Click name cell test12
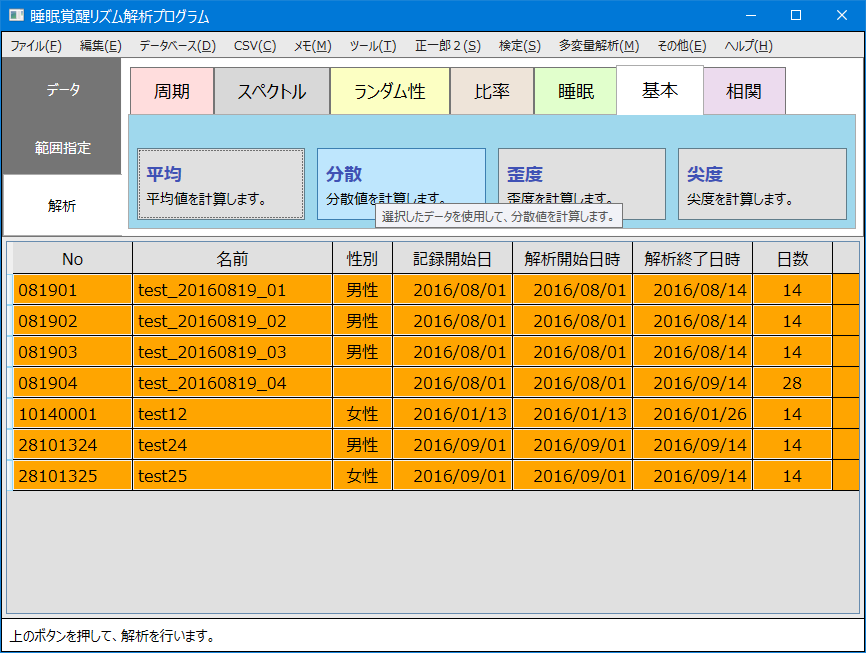Viewport: 866px width, 653px height. point(233,413)
